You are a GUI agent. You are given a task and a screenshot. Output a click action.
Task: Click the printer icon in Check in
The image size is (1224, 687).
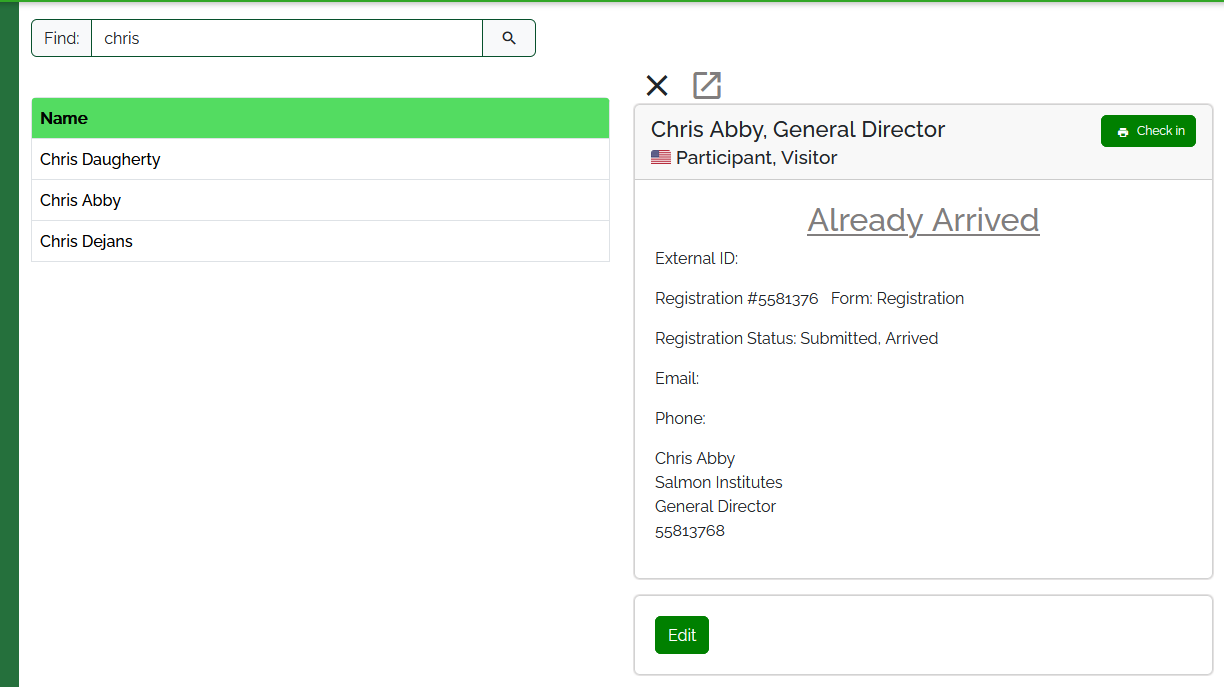(x=1123, y=132)
